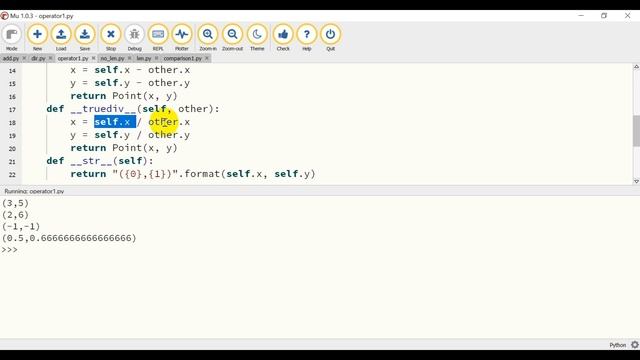Click the ">>>" prompt in output pane
The width and height of the screenshot is (640, 360).
coord(10,249)
